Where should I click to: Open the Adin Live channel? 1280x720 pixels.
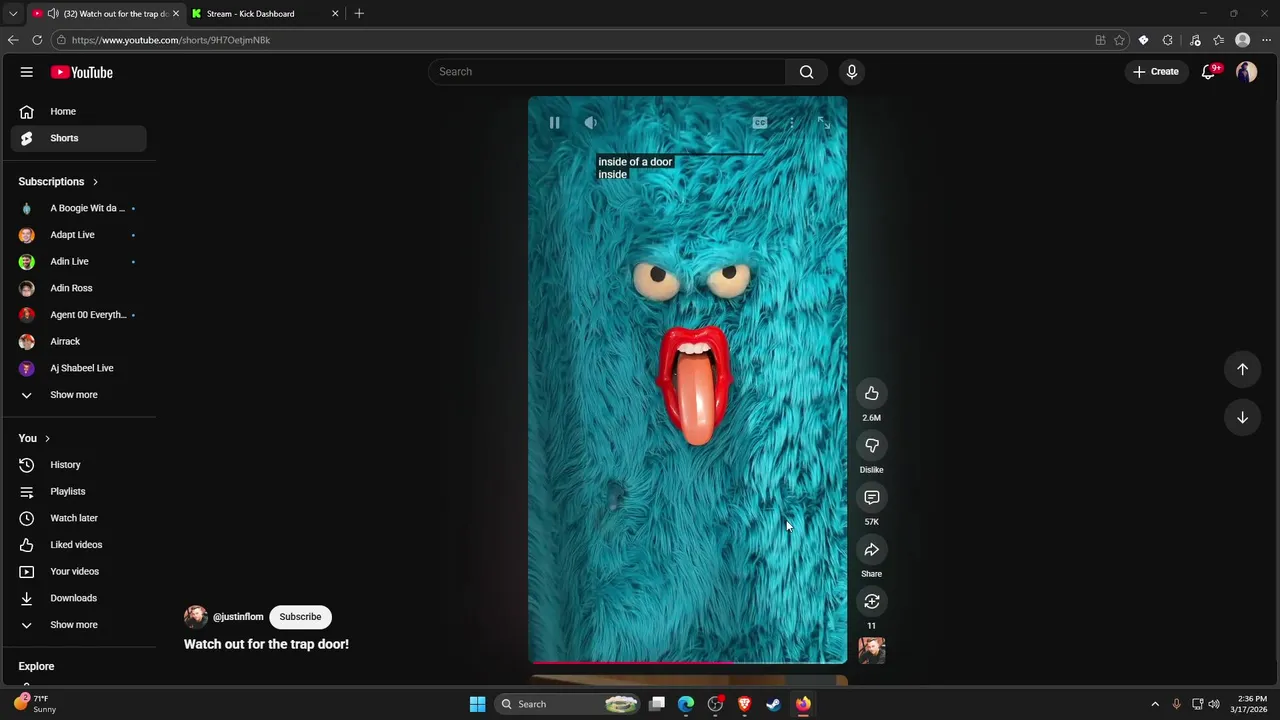point(79,261)
